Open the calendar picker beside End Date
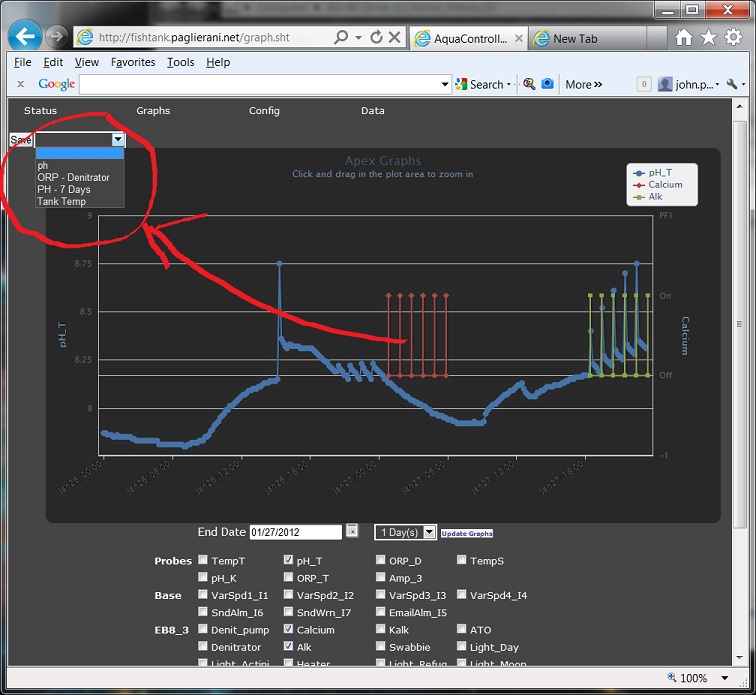Image resolution: width=756 pixels, height=695 pixels. (x=352, y=531)
